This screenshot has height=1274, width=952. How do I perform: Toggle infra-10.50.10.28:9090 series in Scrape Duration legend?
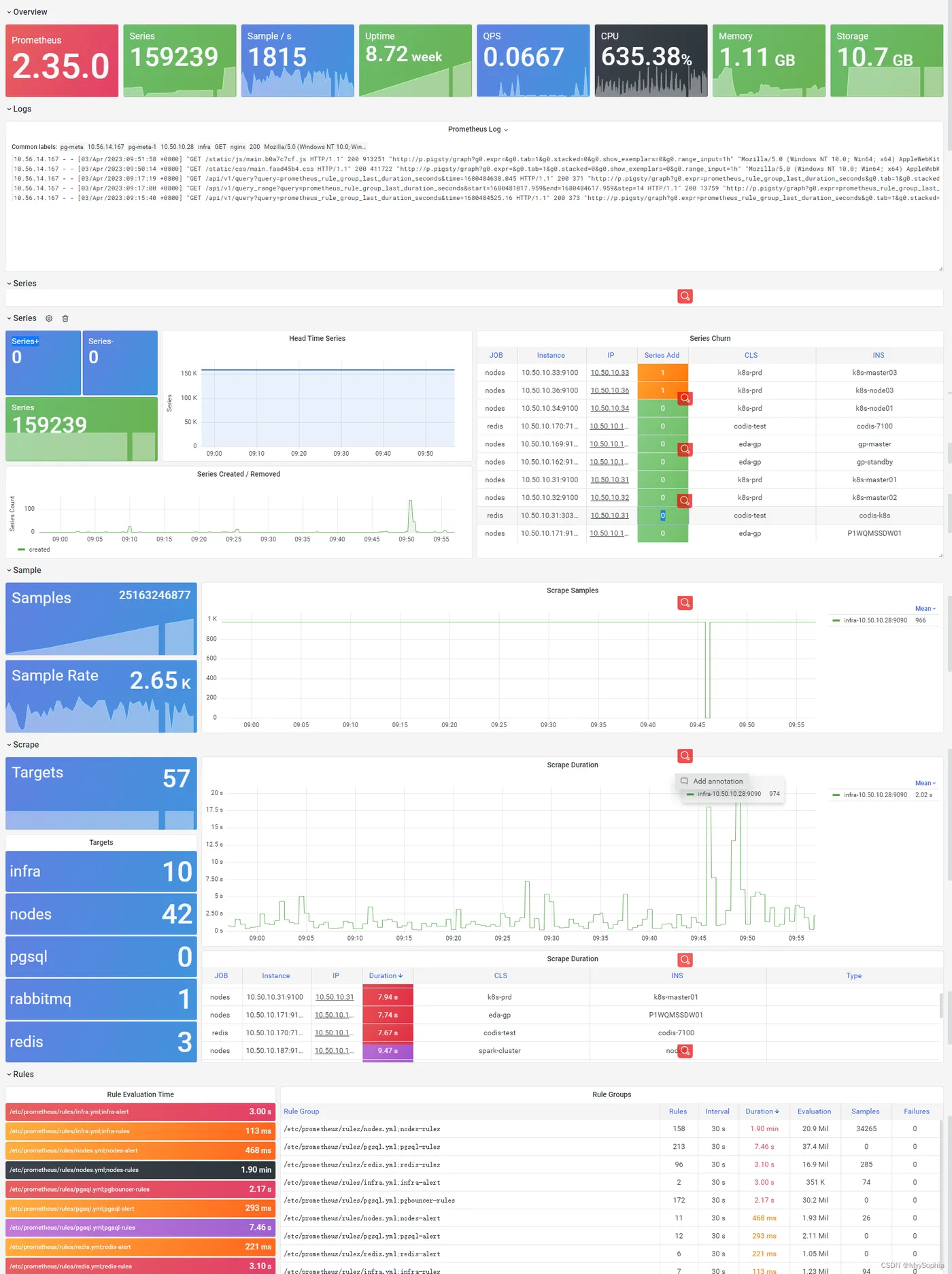pyautogui.click(x=875, y=794)
